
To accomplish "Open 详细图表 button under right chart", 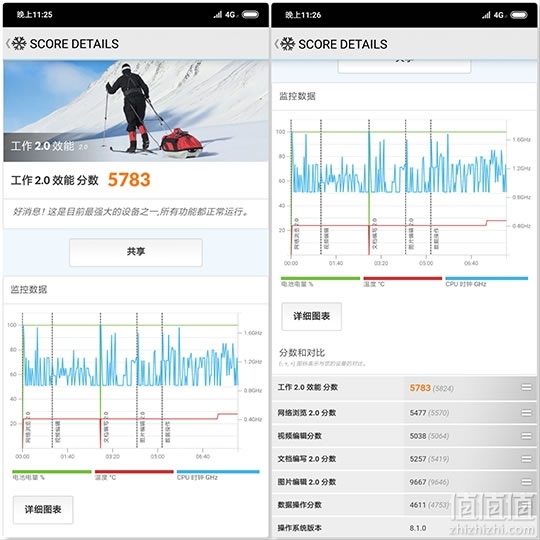I will pyautogui.click(x=312, y=316).
